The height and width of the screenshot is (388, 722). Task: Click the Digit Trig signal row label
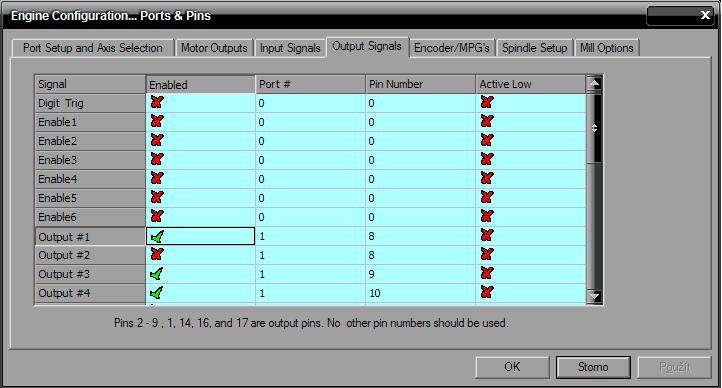(x=90, y=103)
